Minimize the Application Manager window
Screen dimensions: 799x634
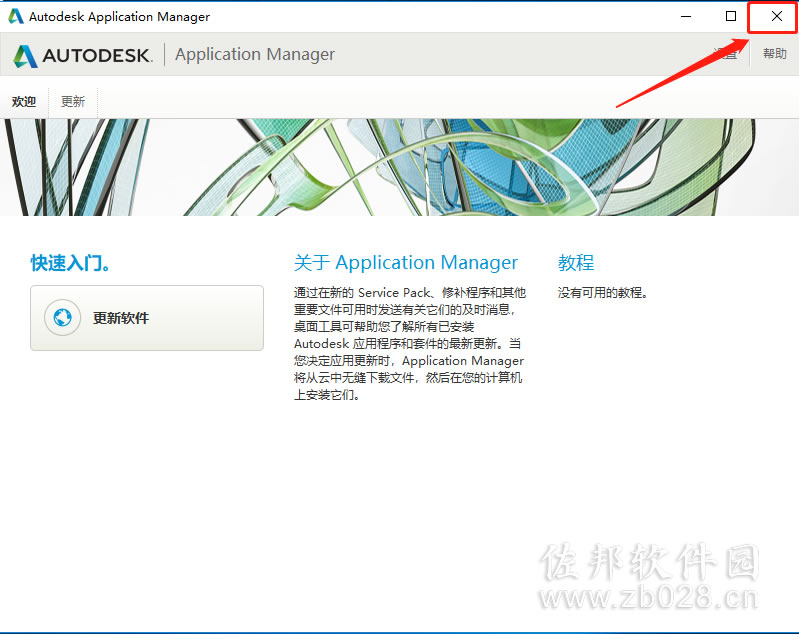tap(686, 16)
